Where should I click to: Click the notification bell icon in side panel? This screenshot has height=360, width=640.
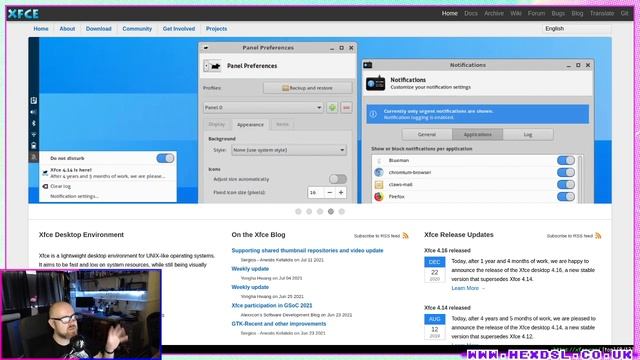(34, 157)
